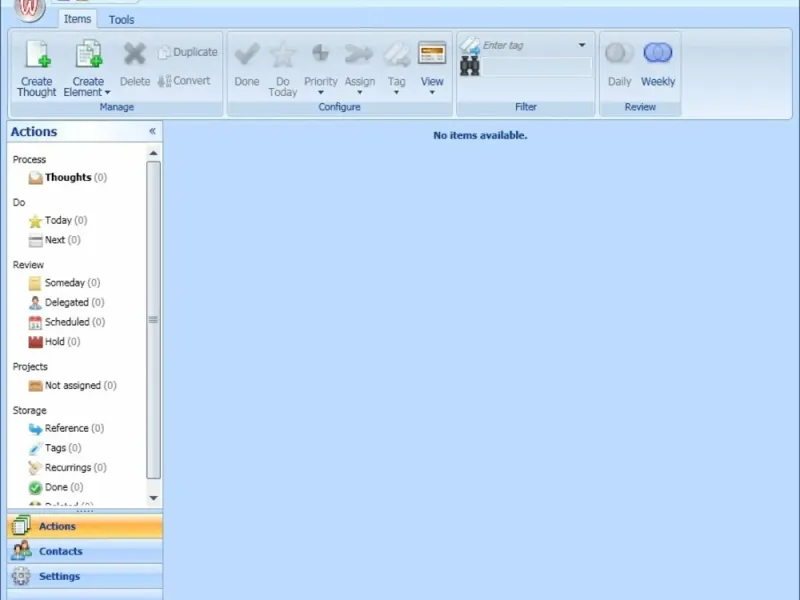800x600 pixels.
Task: Click the binoculars search icon
Action: tap(469, 66)
